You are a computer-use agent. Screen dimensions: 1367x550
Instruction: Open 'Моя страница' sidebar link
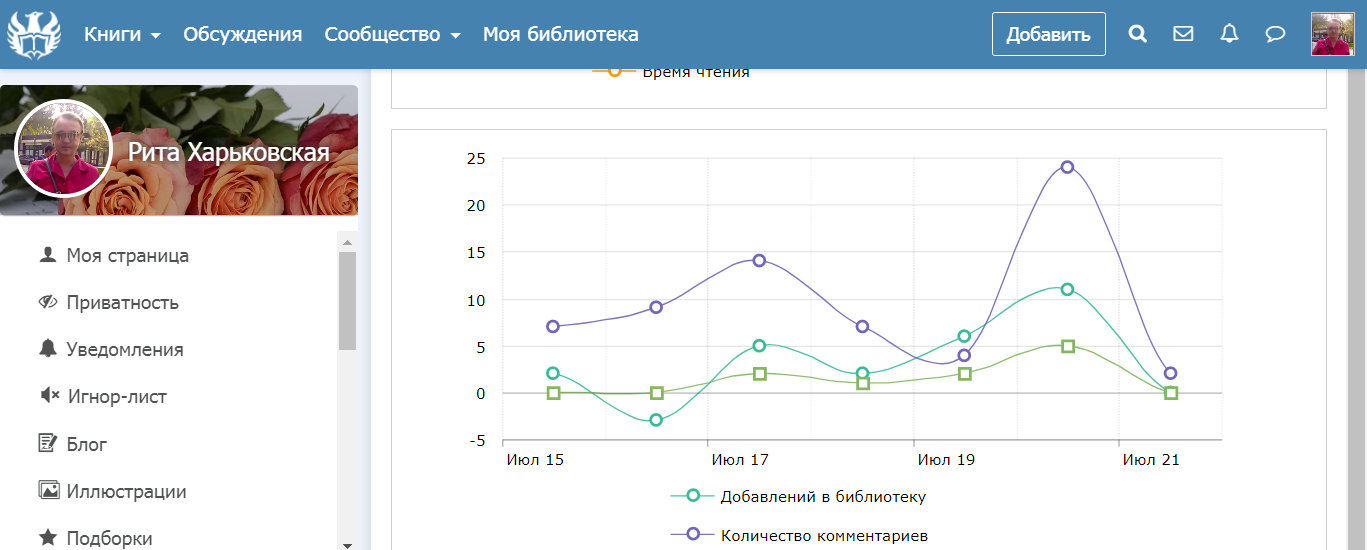point(127,255)
